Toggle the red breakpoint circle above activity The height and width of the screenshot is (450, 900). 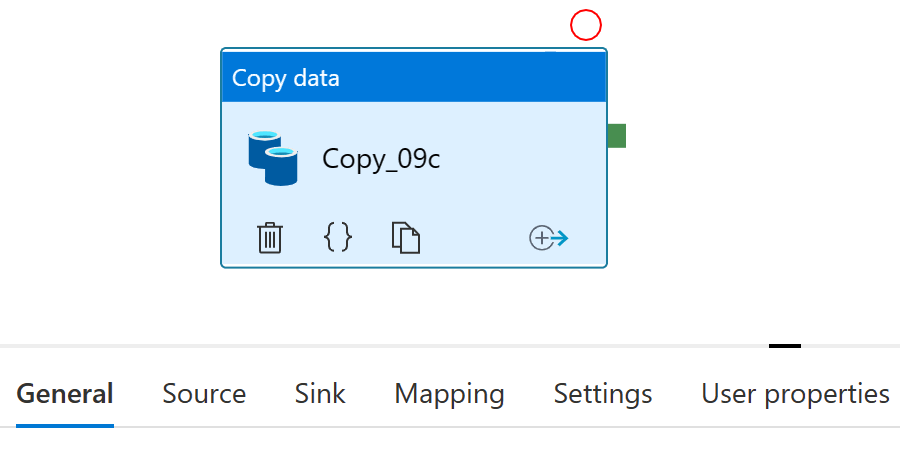coord(586,25)
